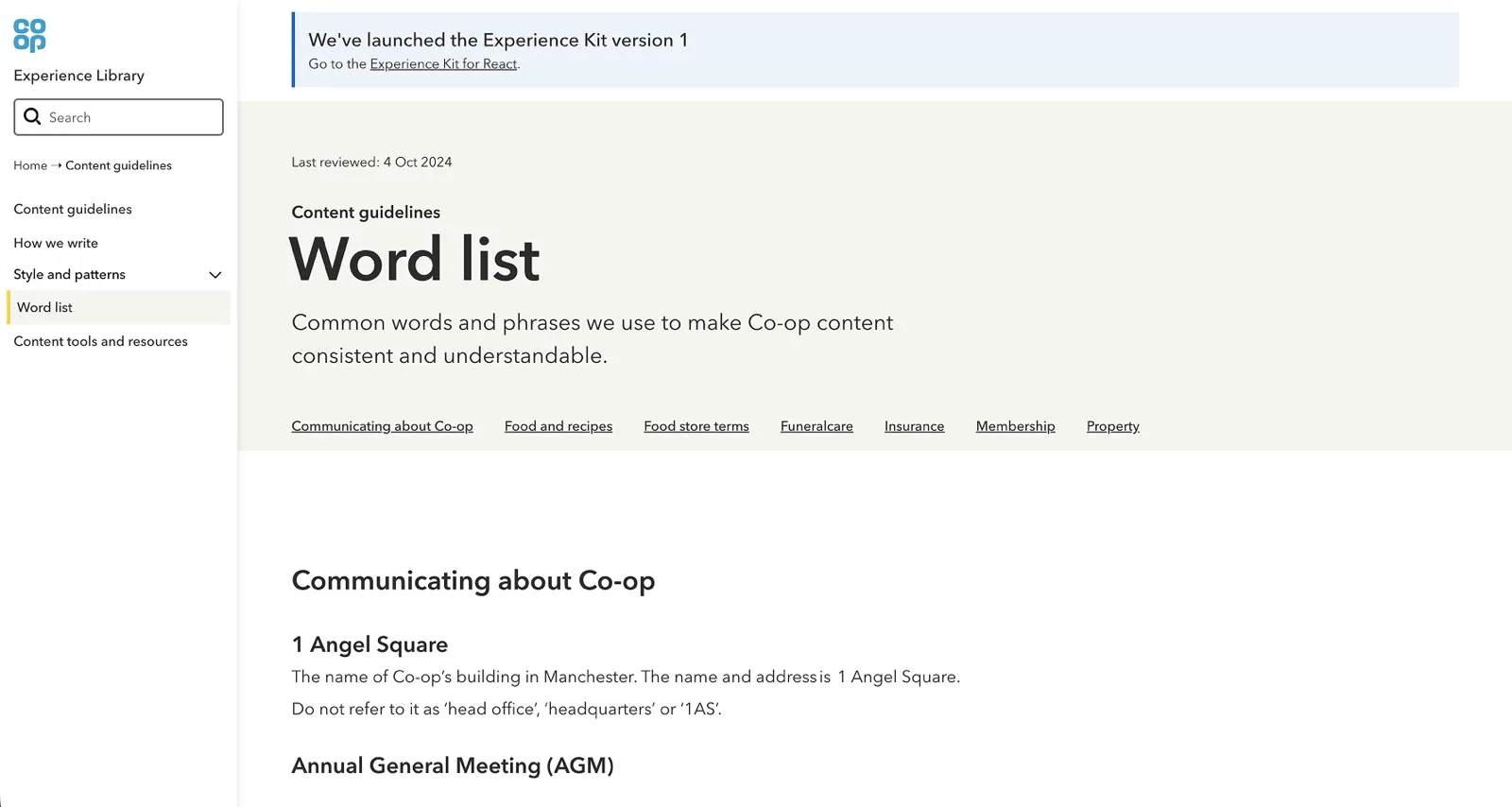The height and width of the screenshot is (807, 1512).
Task: Open Content tools and resources
Action: pos(100,341)
